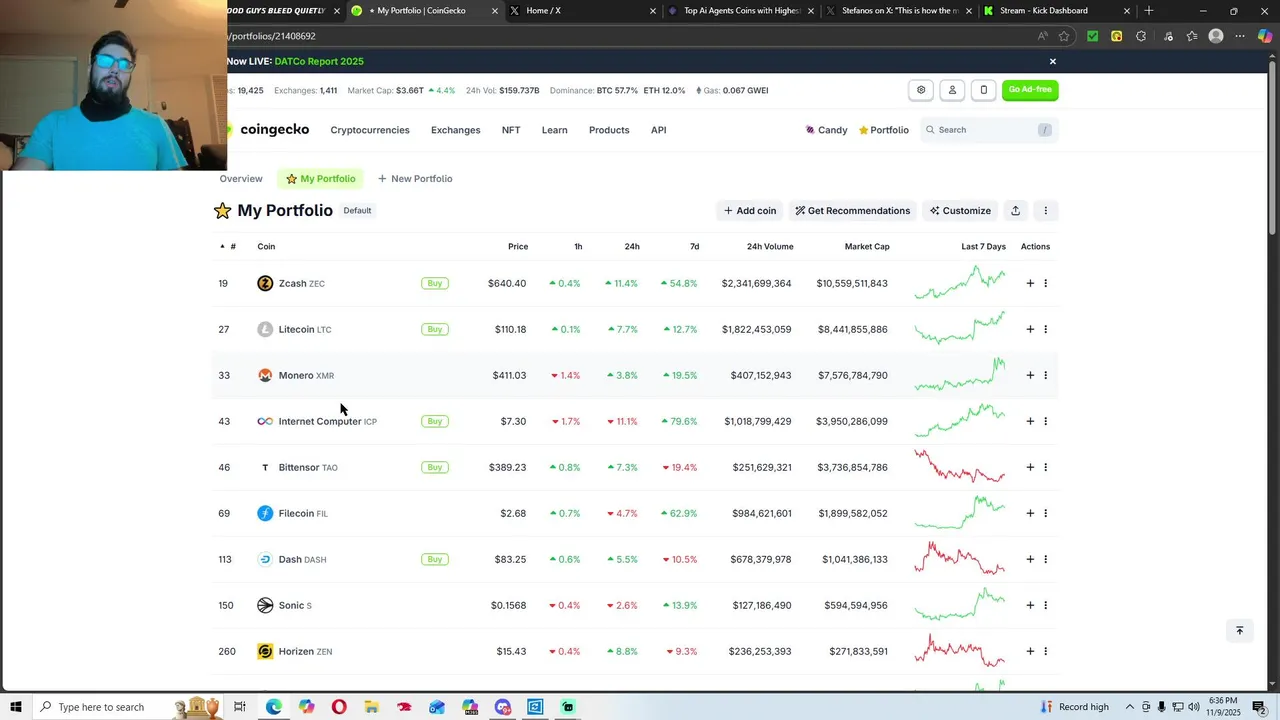Sort table by 24h column header
This screenshot has width=1280, height=720.
tap(632, 246)
